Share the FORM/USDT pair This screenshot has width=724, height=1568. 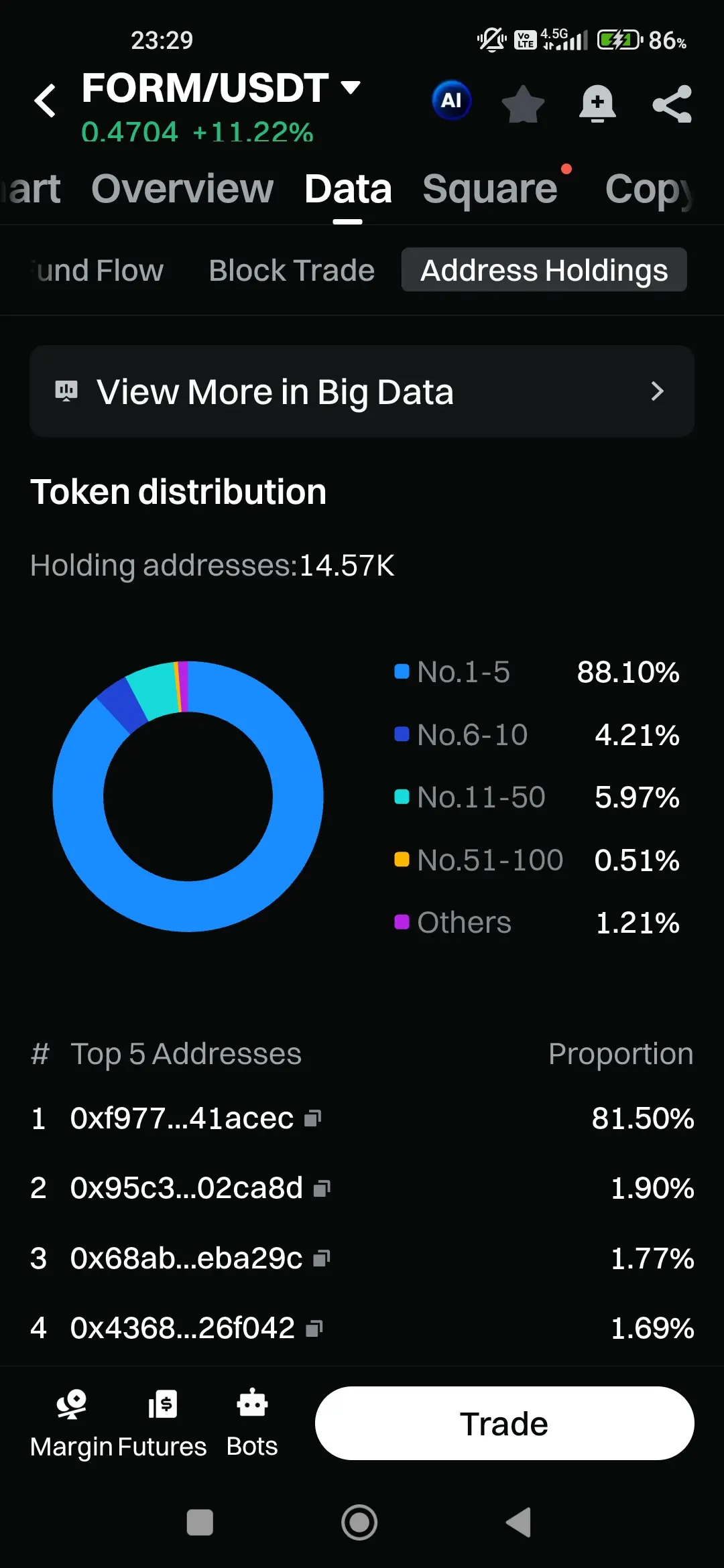672,104
